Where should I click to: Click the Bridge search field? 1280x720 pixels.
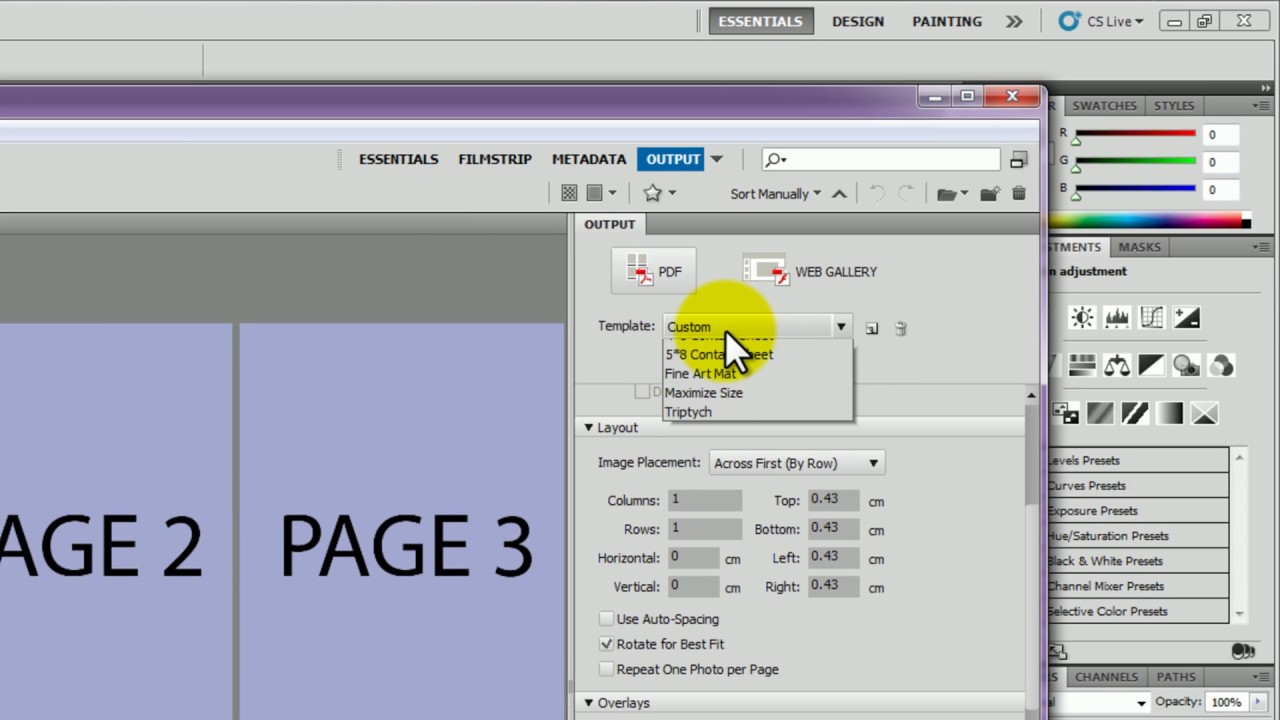(881, 159)
